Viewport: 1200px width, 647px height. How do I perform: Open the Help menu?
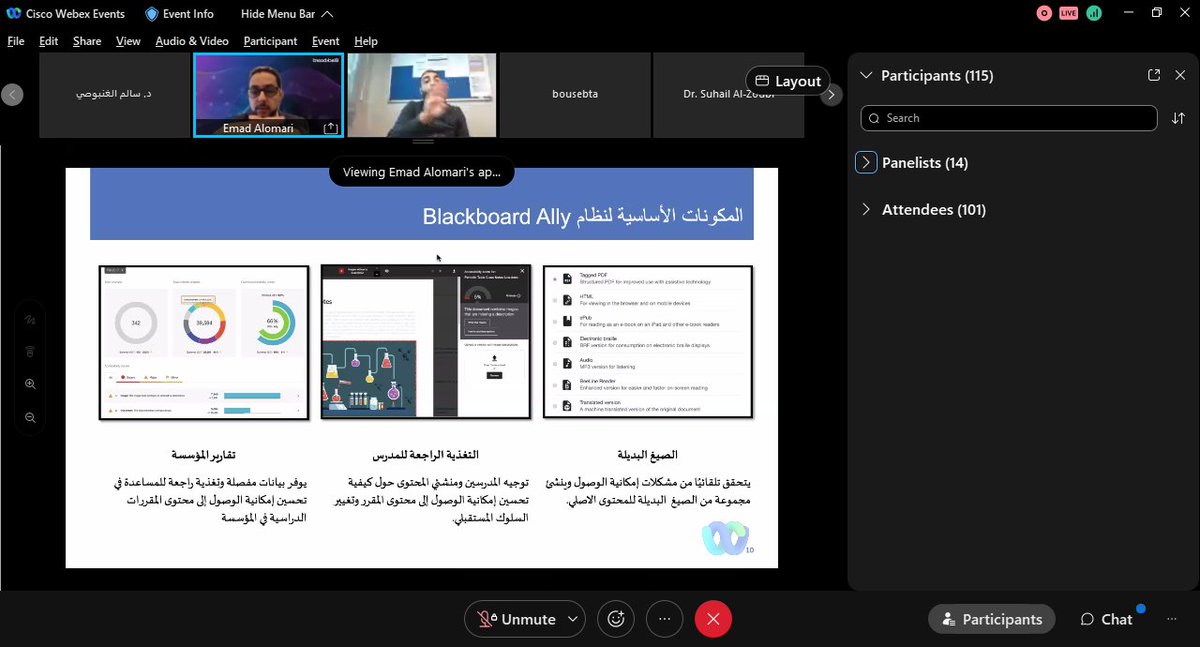(x=366, y=41)
